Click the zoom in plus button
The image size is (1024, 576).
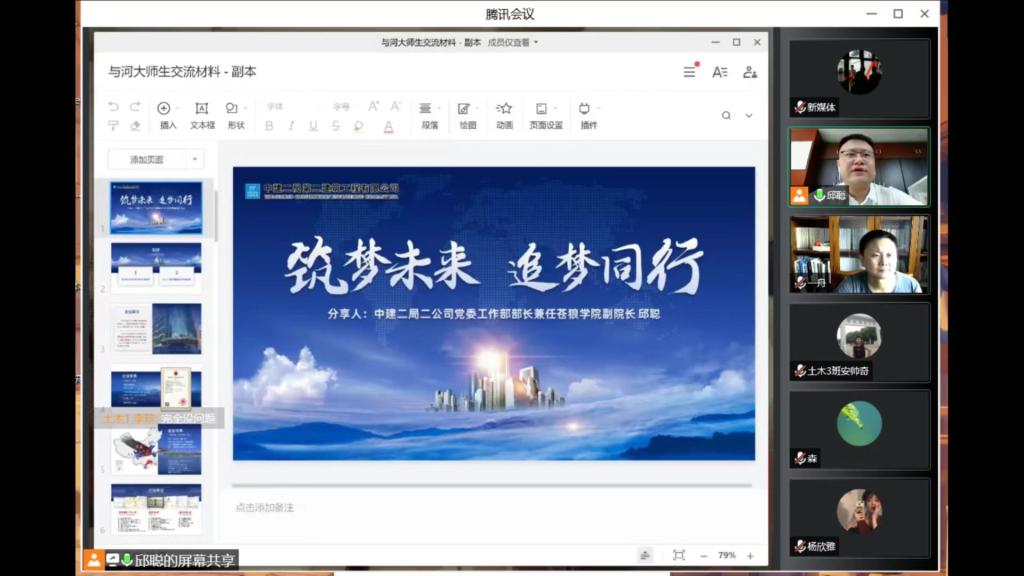750,555
